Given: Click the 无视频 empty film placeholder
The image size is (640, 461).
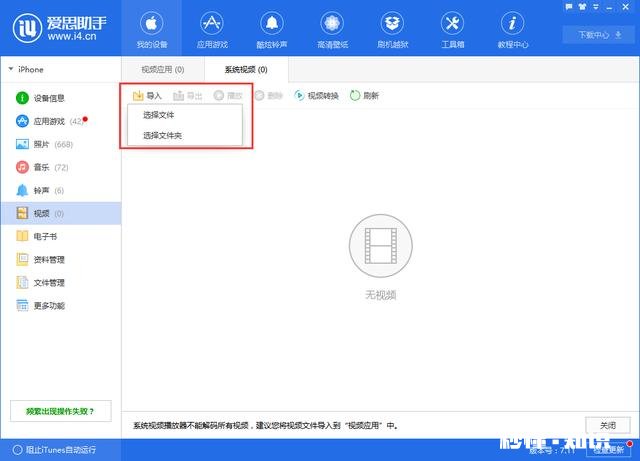Looking at the screenshot, I should 380,246.
